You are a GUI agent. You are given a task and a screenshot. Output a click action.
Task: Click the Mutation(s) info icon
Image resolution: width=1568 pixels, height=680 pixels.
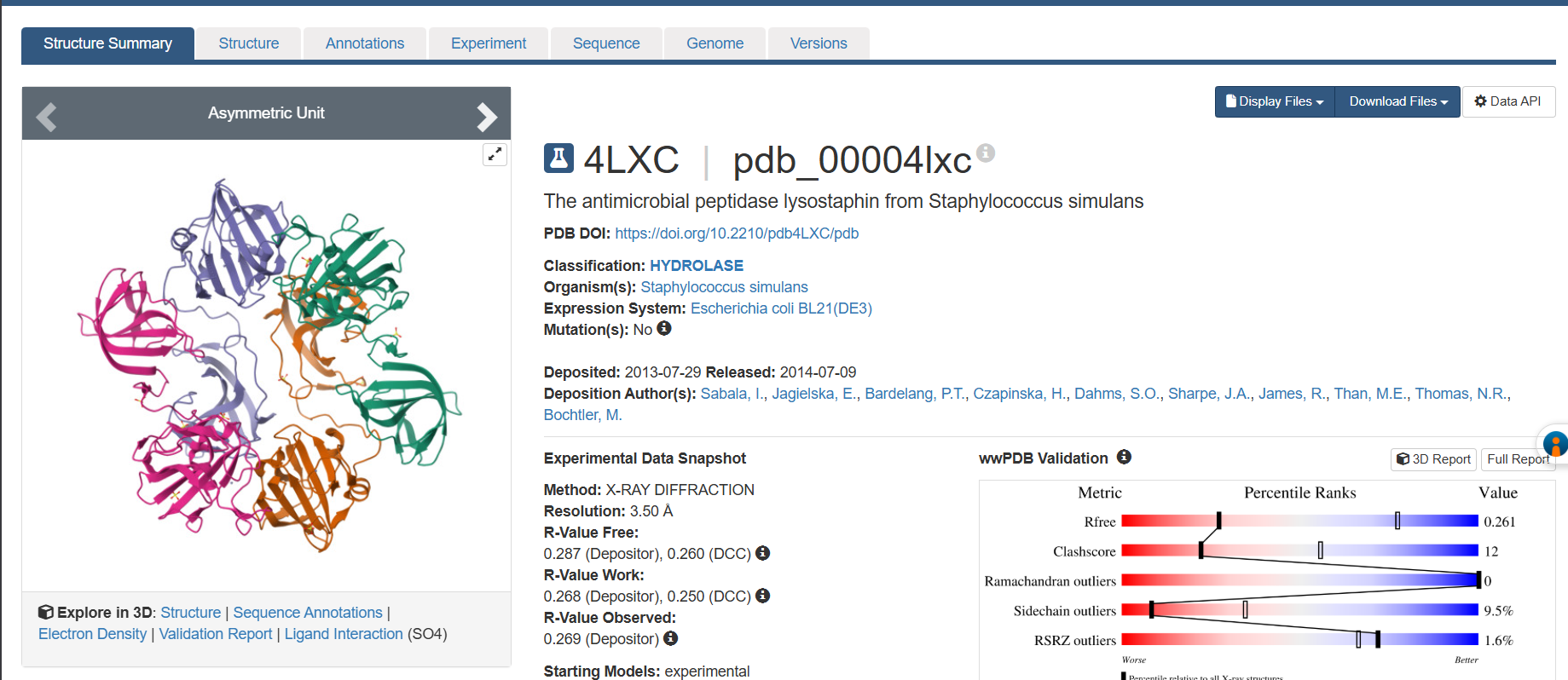664,328
